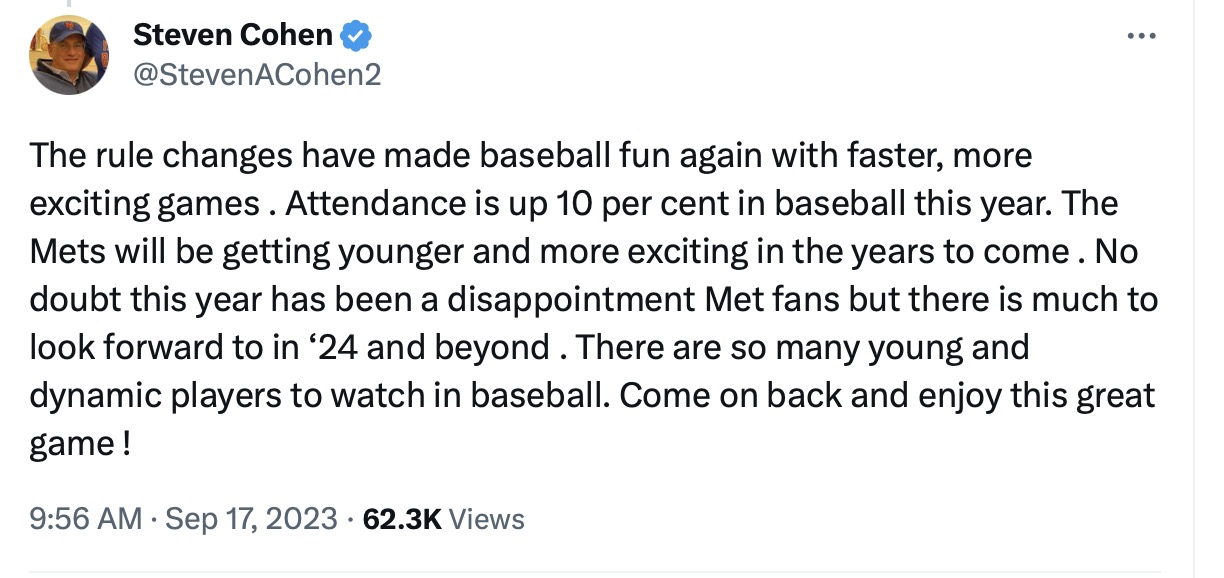This screenshot has width=1224, height=578.
Task: Open the three-dot more options menu
Action: [x=1140, y=36]
